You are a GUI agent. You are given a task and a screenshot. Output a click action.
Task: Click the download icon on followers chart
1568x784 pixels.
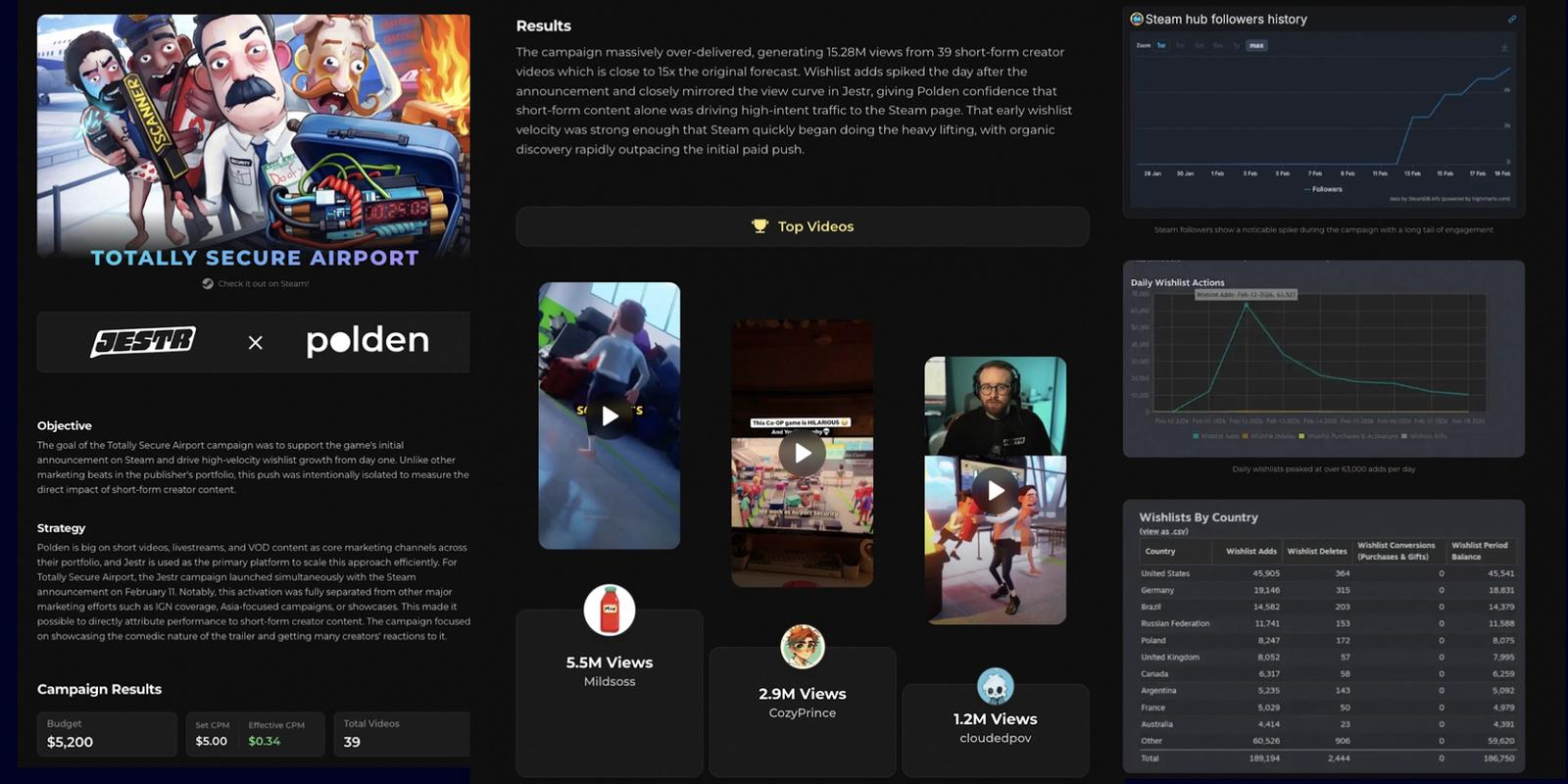(x=1504, y=47)
